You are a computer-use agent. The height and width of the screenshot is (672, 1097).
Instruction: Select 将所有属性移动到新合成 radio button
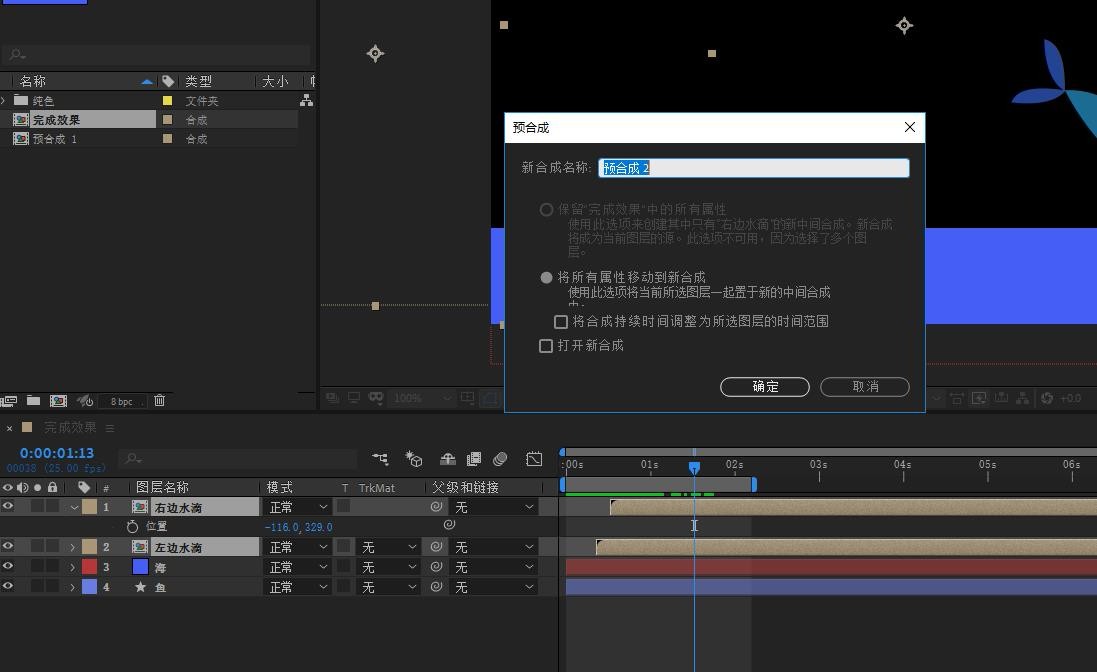tap(546, 278)
